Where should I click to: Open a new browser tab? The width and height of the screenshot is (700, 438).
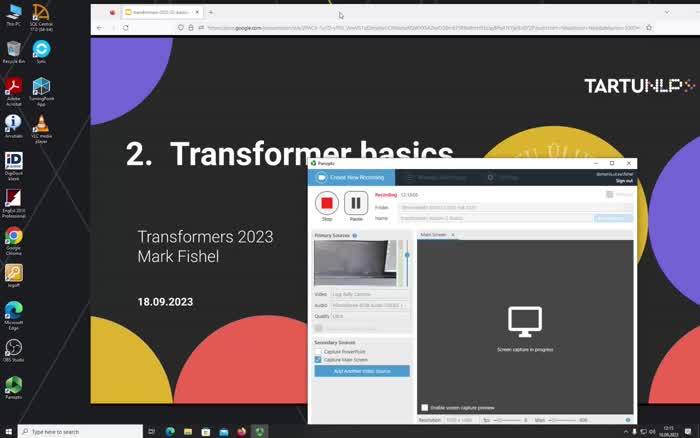tap(211, 12)
